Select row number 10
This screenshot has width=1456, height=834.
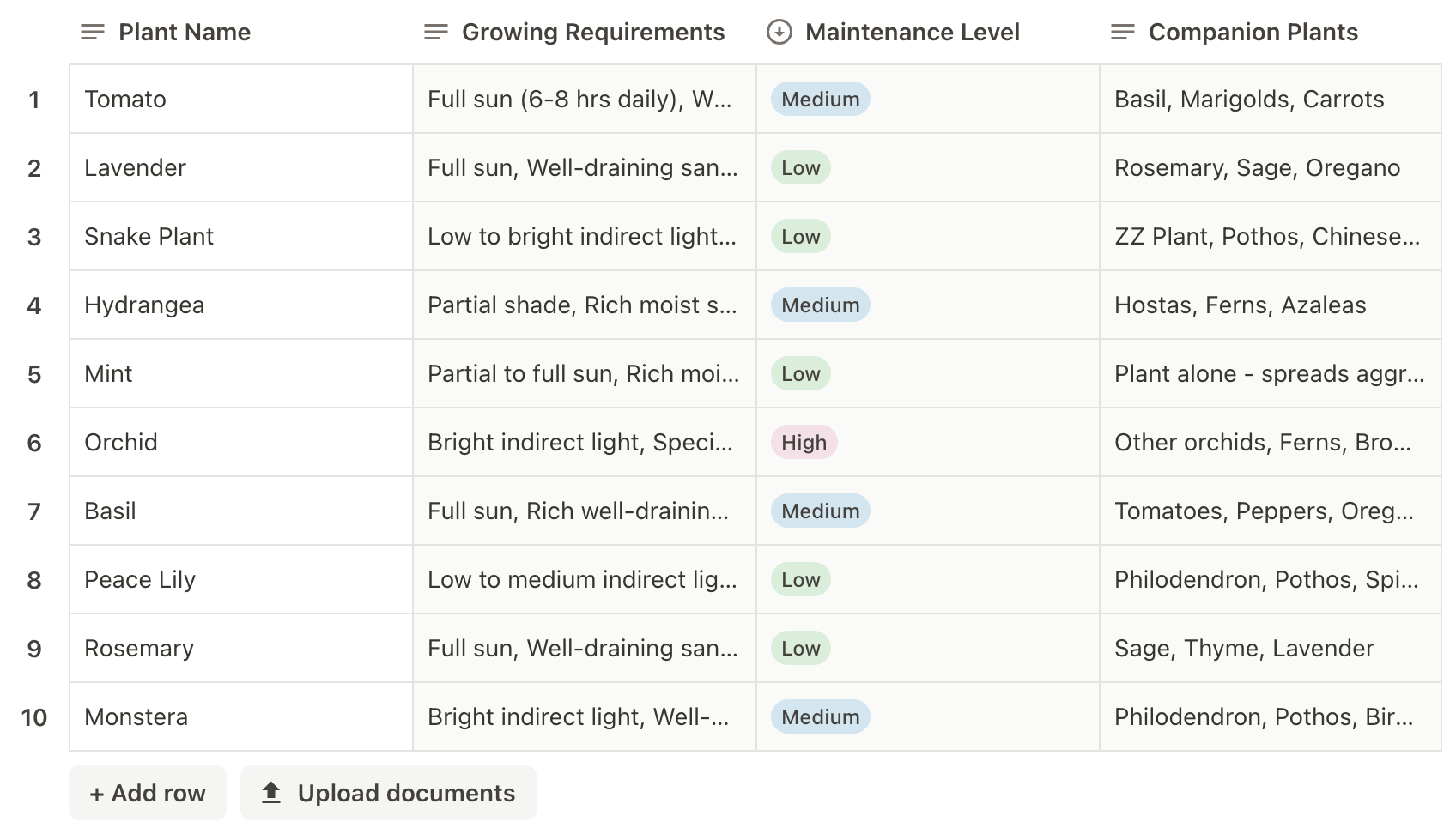tap(34, 717)
